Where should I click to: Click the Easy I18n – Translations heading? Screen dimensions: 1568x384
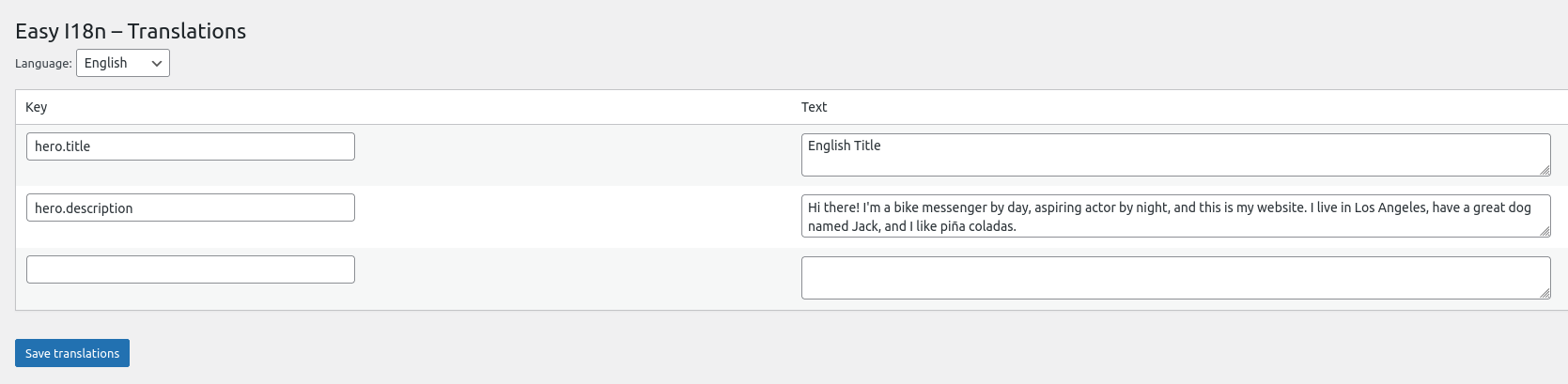[131, 31]
